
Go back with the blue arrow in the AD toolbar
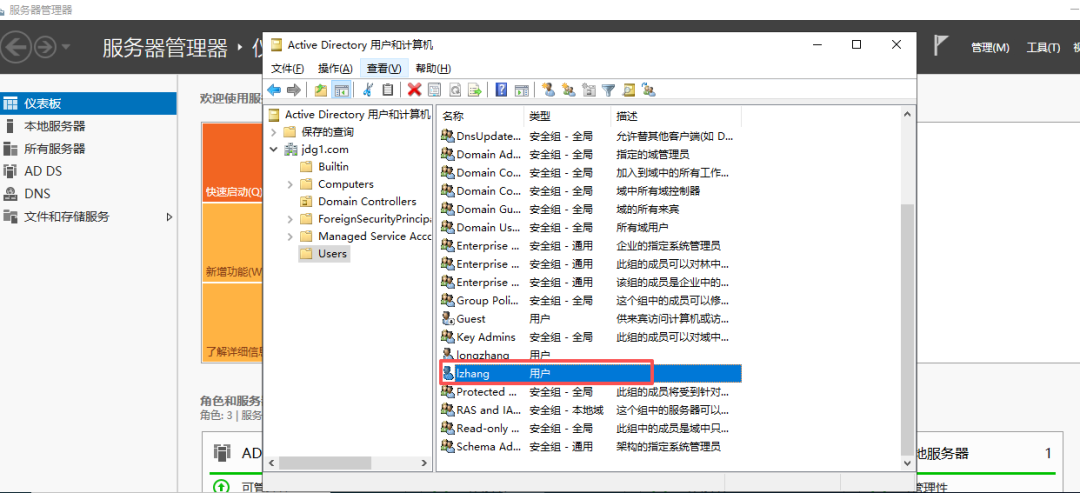tap(274, 90)
